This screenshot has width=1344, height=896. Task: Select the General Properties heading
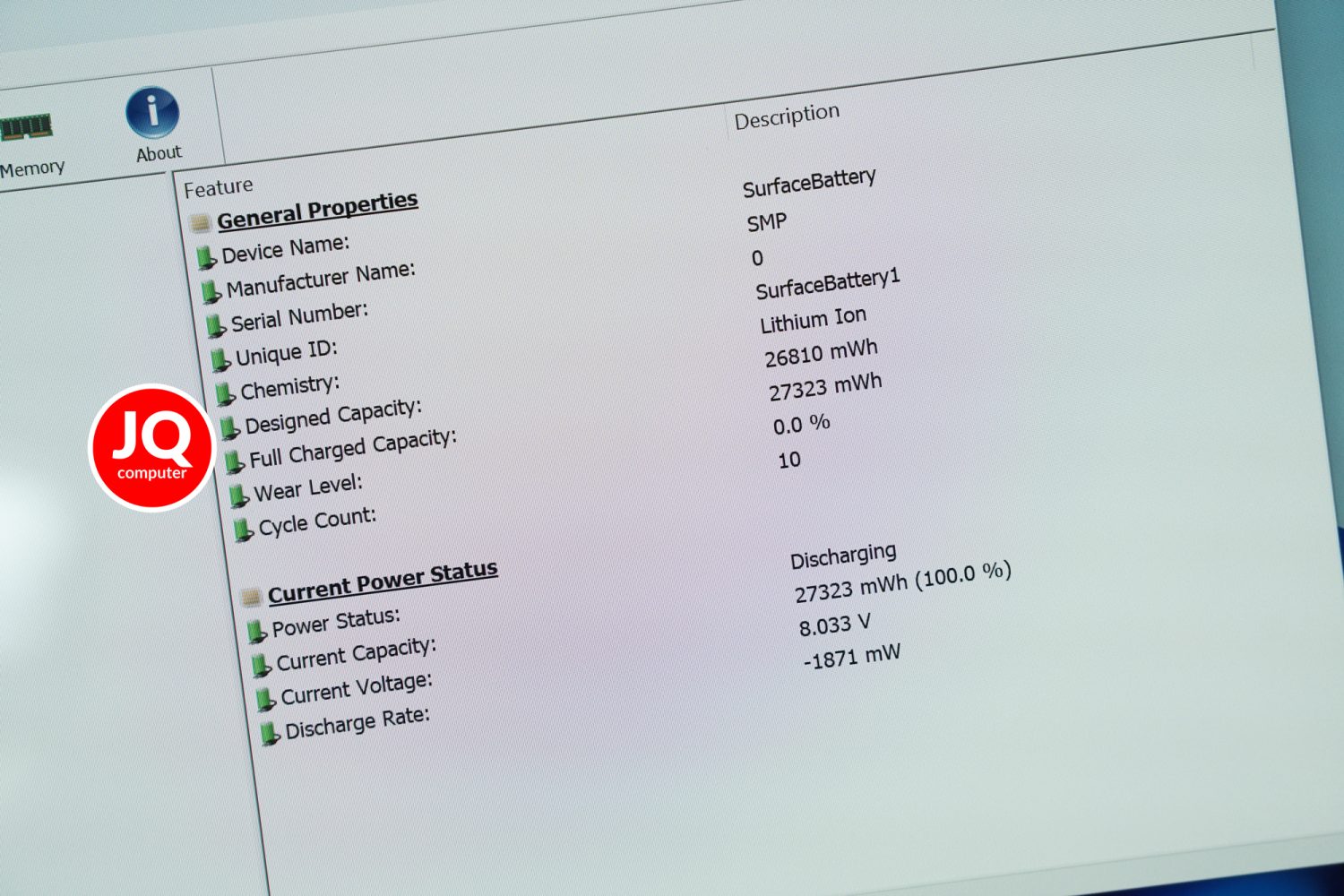pos(317,210)
